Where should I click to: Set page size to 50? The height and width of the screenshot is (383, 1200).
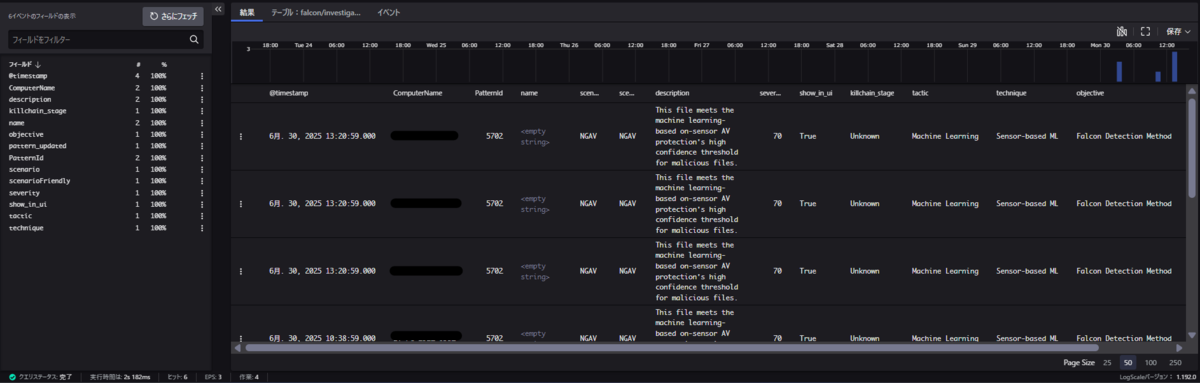[1129, 362]
